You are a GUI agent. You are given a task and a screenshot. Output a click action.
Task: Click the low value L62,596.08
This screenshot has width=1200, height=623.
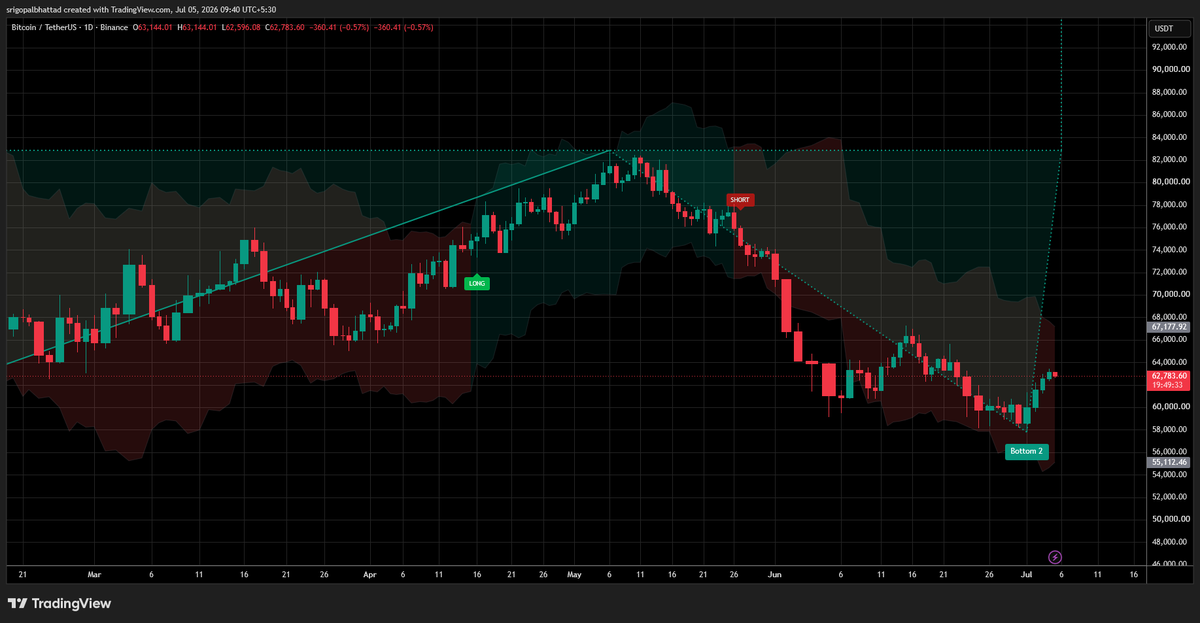pyautogui.click(x=241, y=27)
